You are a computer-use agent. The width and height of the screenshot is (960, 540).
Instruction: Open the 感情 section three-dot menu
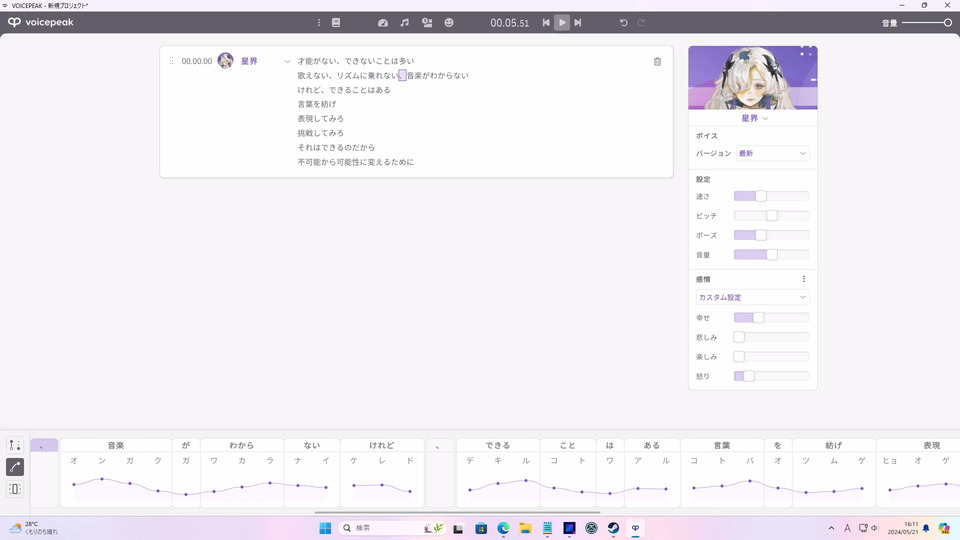click(804, 279)
